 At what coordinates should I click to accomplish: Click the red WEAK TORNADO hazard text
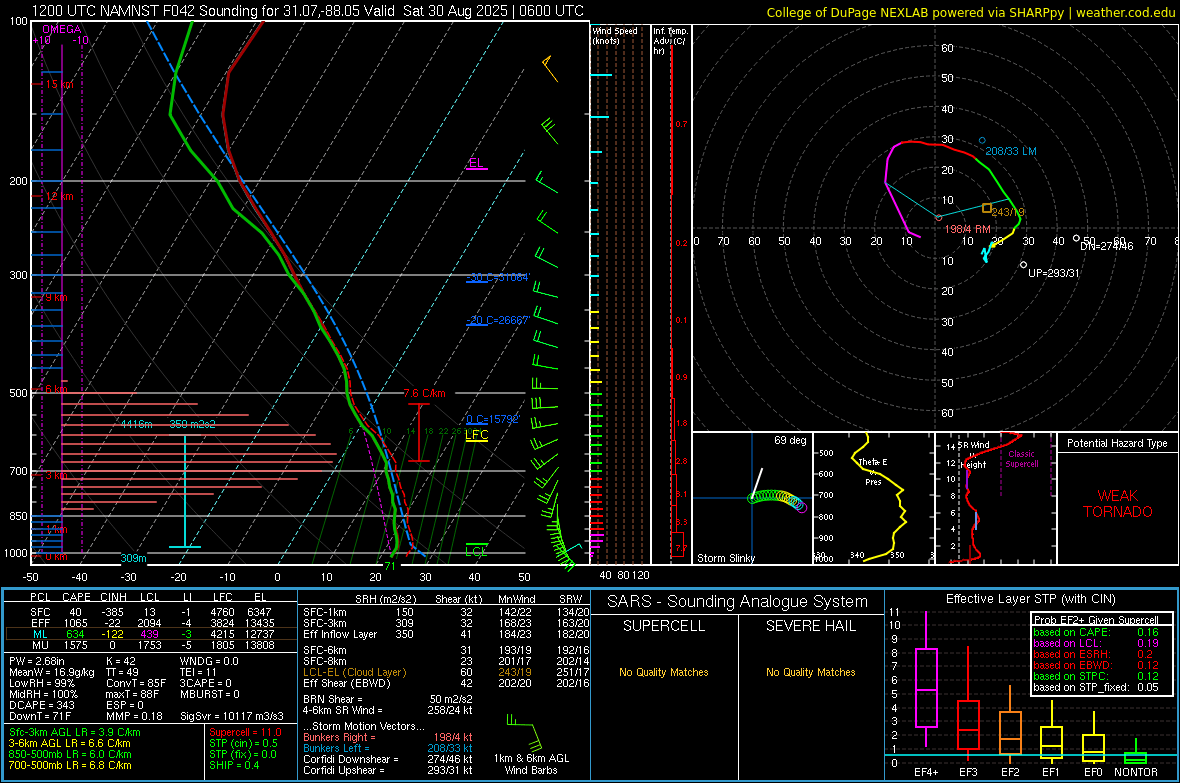coord(1118,504)
